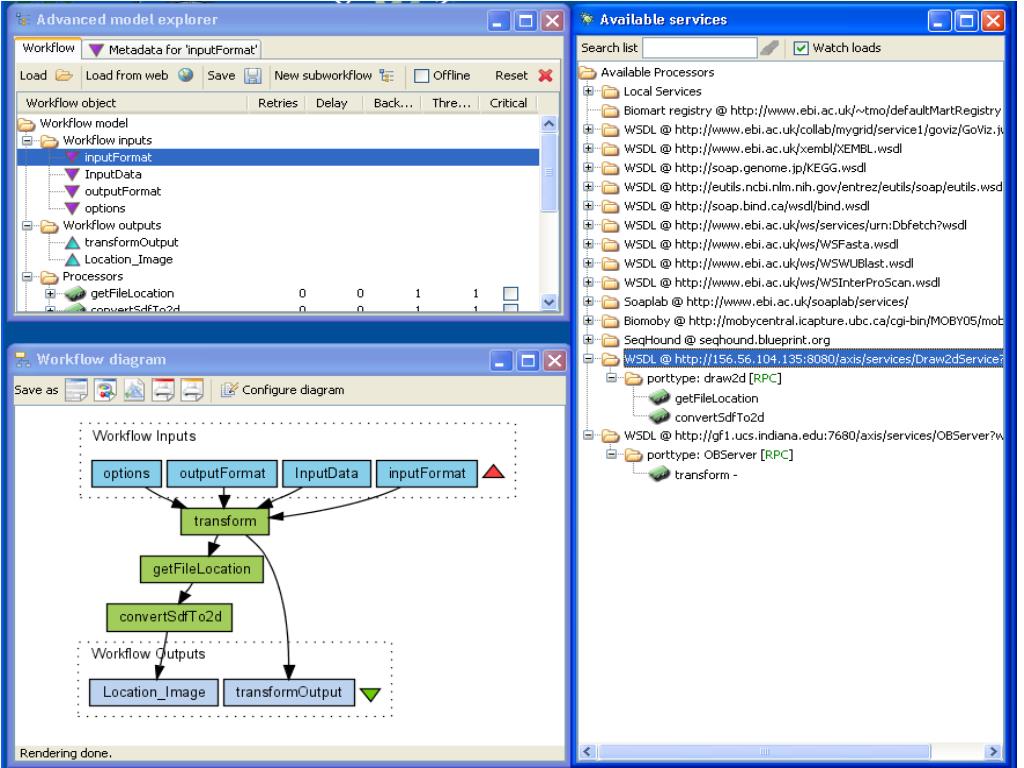
Task: Collapse the porttype draw2d node
Action: (611, 377)
